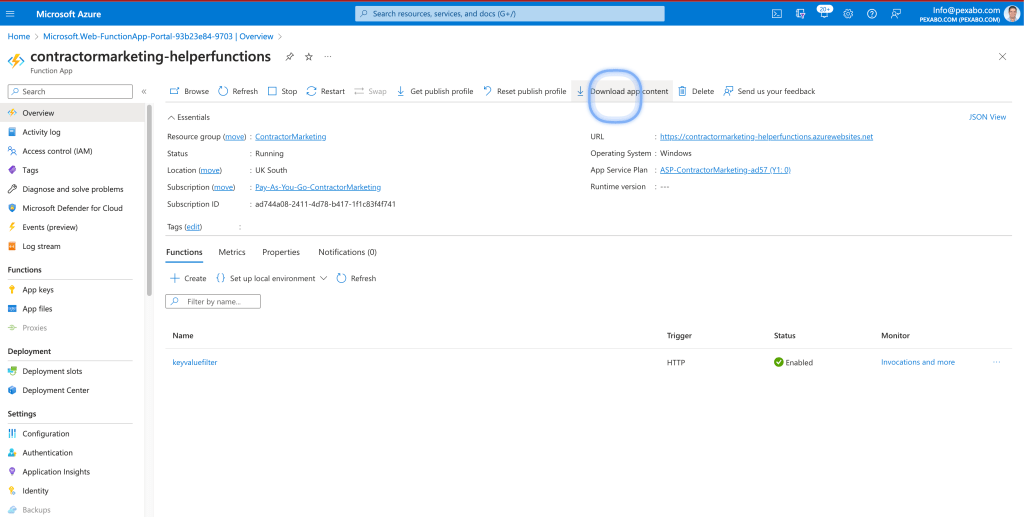Click the account avatar for Info@pexabo.com
The image size is (1024, 517).
[1014, 13]
